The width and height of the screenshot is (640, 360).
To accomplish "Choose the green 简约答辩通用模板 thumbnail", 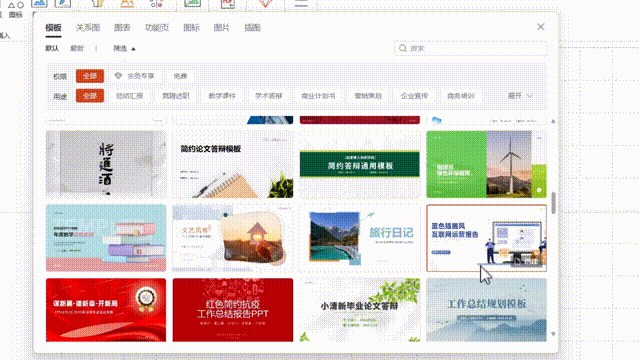I will click(360, 164).
